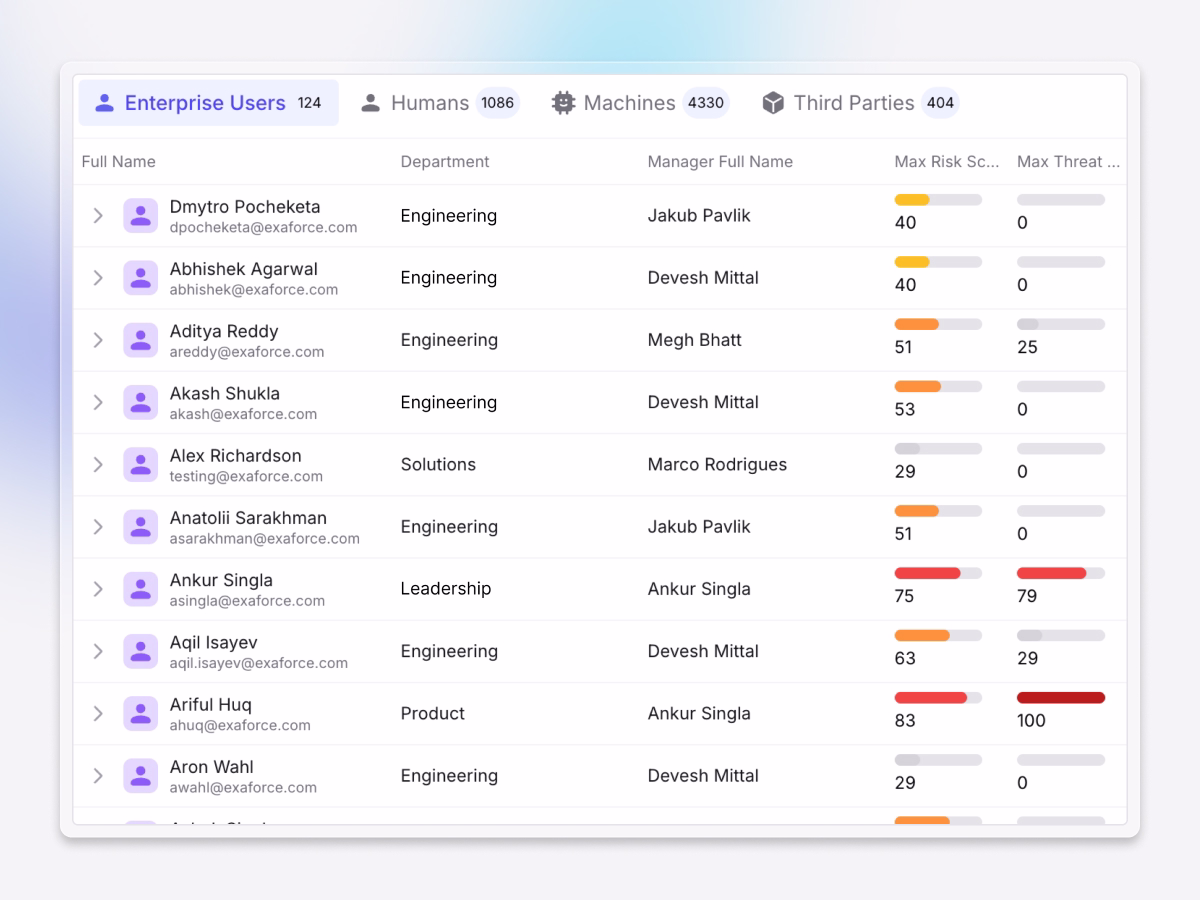Click Akash Shukla's avatar icon
This screenshot has height=900, width=1200.
tap(140, 402)
